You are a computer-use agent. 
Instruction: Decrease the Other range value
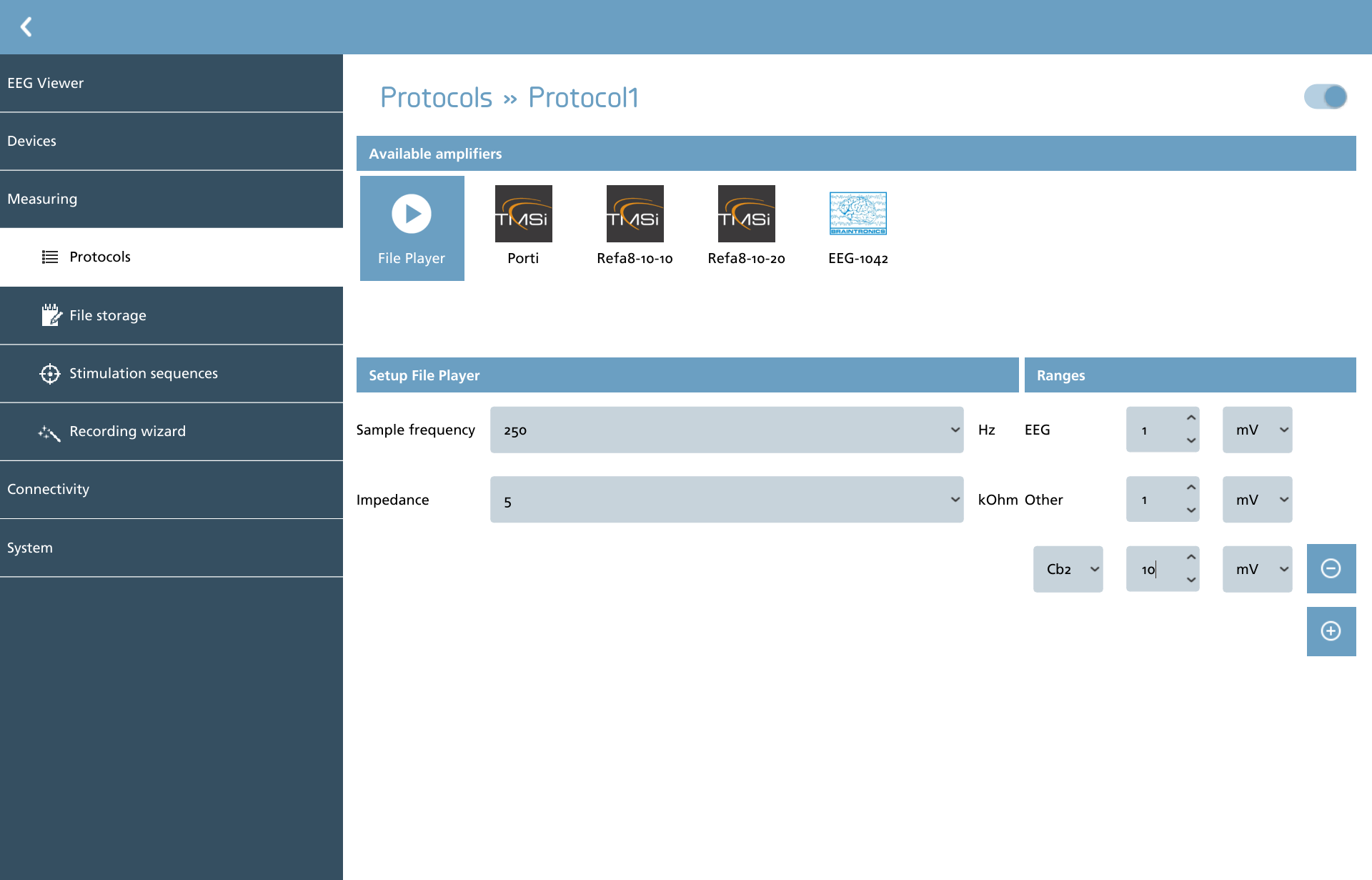pos(1191,510)
